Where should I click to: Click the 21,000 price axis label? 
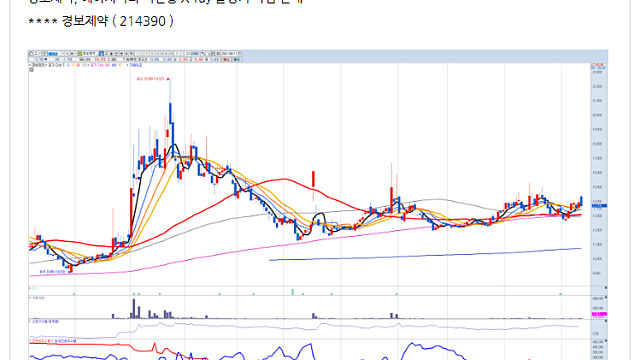[597, 100]
